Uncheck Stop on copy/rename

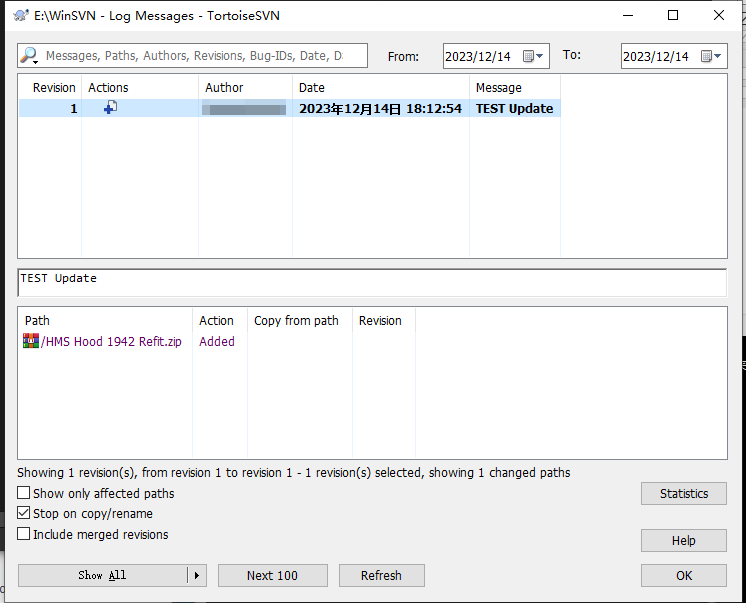[24, 514]
